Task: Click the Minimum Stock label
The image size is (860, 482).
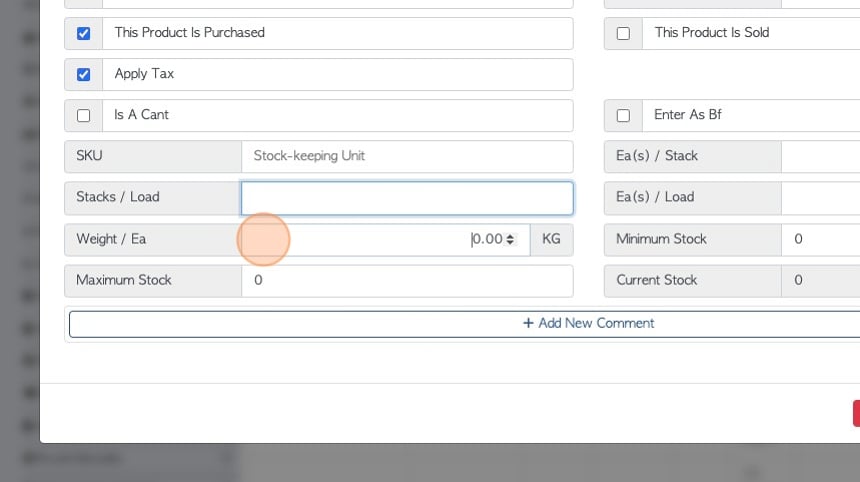Action: [x=693, y=240]
